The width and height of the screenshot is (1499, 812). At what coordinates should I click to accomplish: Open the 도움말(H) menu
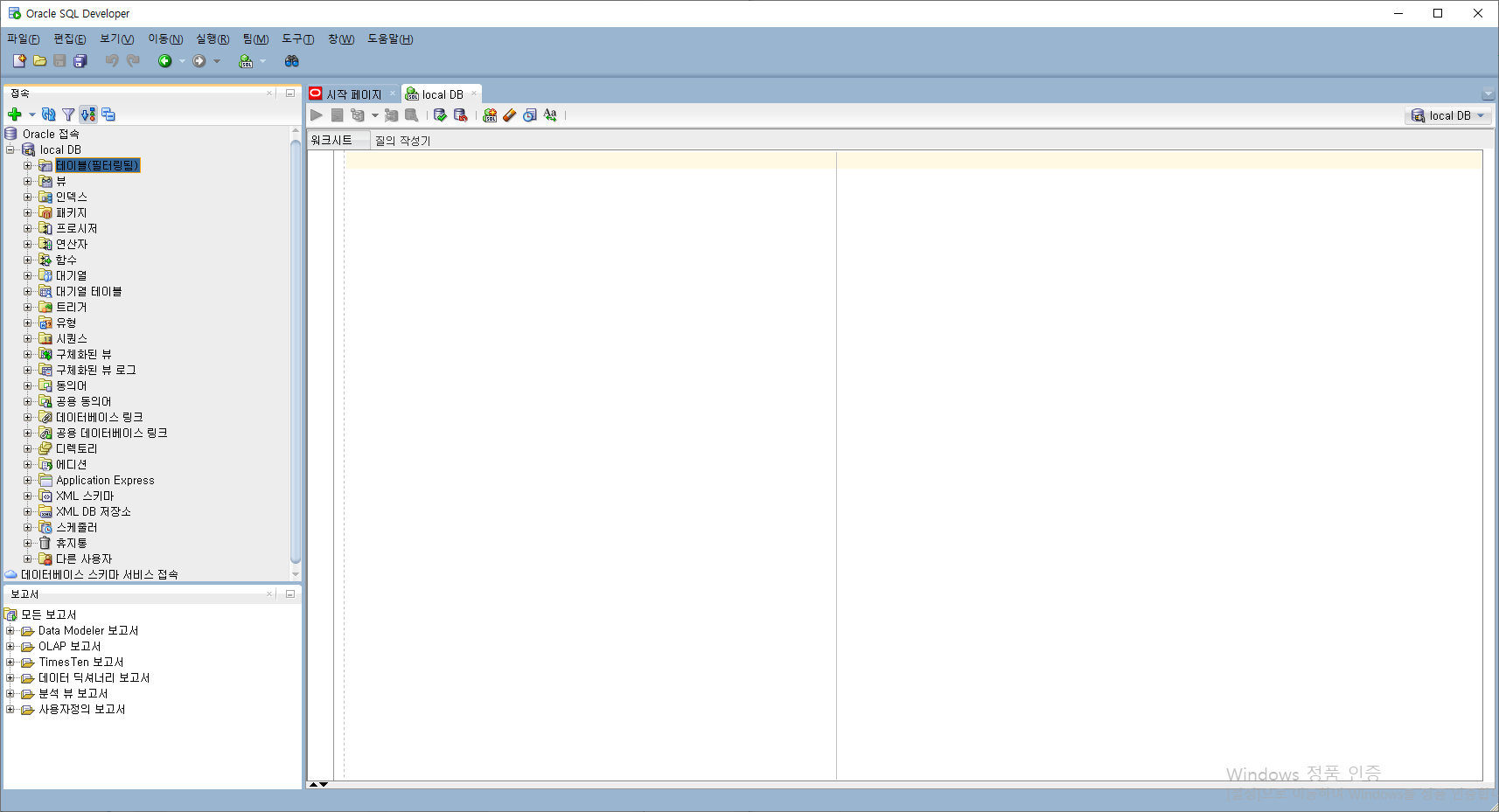tap(390, 38)
